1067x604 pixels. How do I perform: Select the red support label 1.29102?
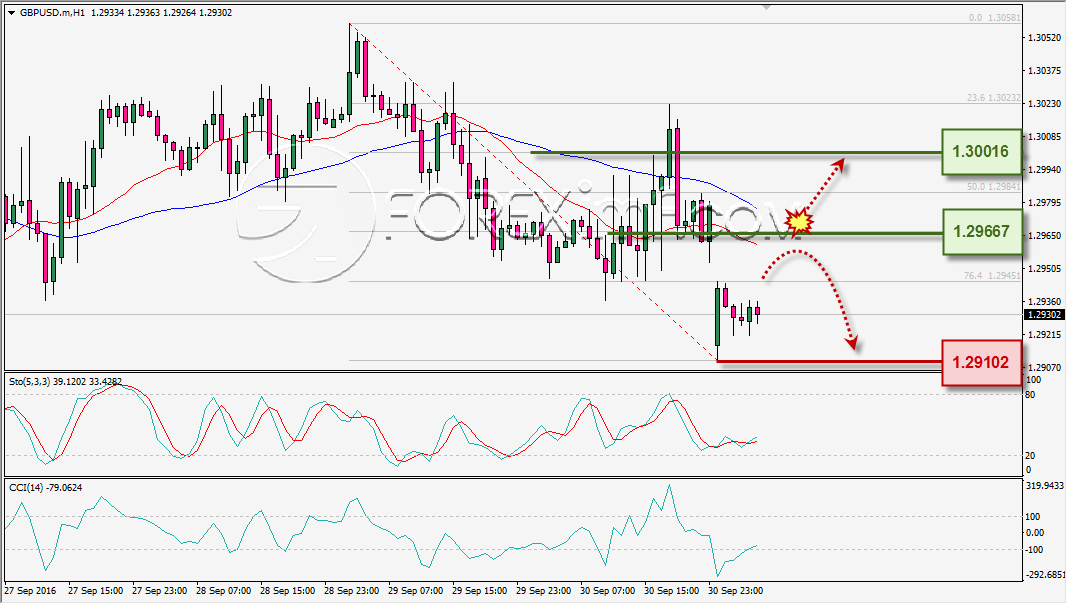pyautogui.click(x=981, y=363)
